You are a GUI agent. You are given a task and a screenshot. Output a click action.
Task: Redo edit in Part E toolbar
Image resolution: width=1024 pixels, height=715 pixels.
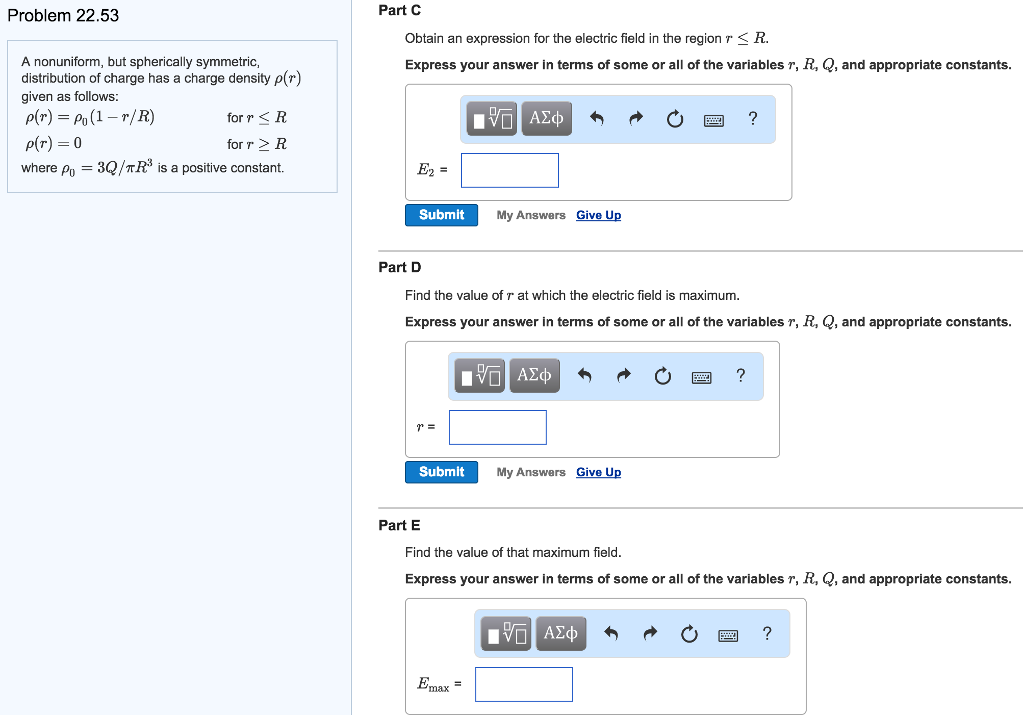pos(650,633)
